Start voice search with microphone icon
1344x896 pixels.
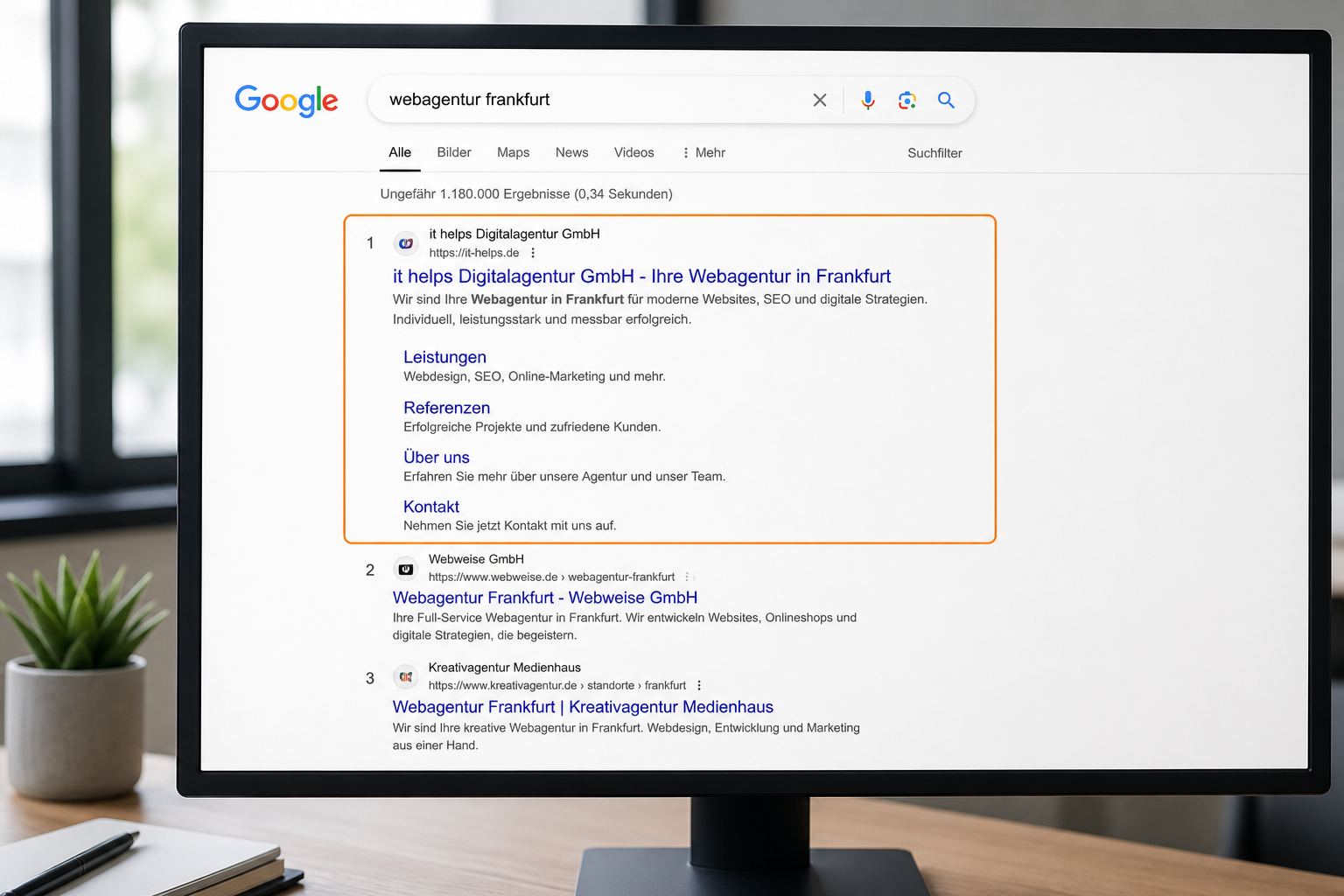click(868, 100)
